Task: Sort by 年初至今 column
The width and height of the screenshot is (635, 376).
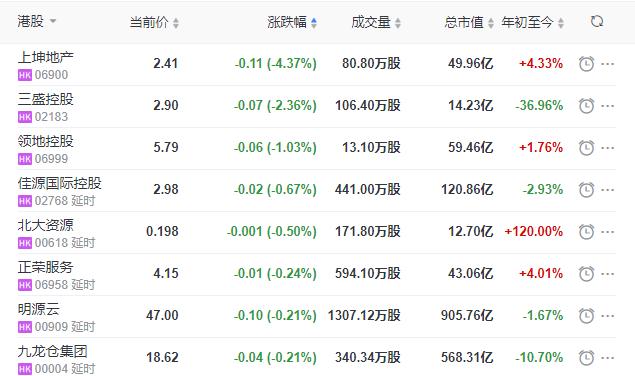Action: pyautogui.click(x=533, y=22)
